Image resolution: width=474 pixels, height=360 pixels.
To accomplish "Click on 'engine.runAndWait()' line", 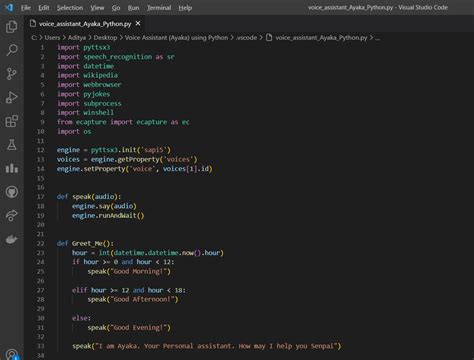I will [x=108, y=215].
